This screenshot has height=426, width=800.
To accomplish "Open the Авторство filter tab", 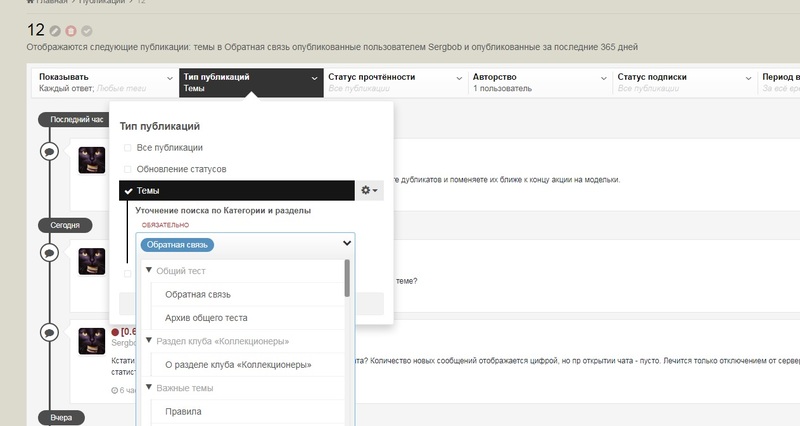I will click(x=540, y=82).
